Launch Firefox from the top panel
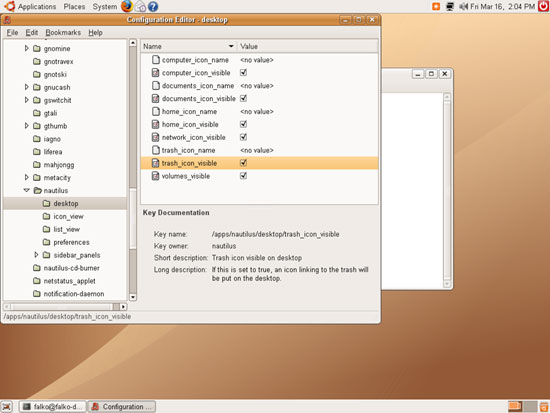The image size is (550, 413). pos(127,6)
